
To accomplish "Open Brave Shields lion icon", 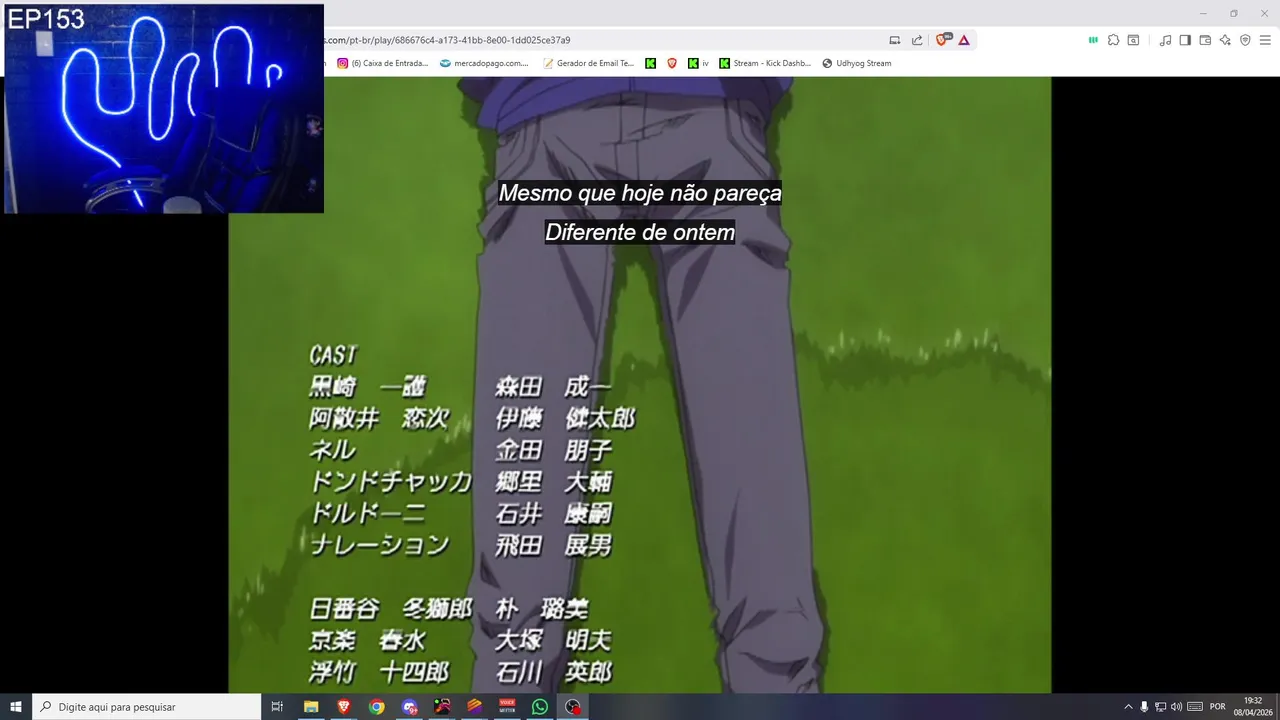I will (943, 40).
